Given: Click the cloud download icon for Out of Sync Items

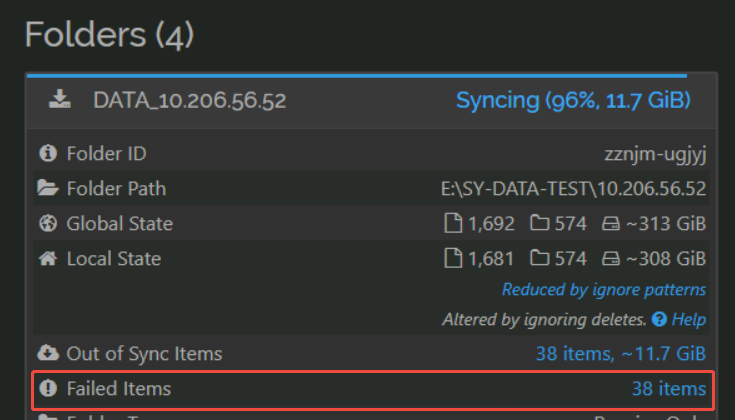Looking at the screenshot, I should 48,353.
